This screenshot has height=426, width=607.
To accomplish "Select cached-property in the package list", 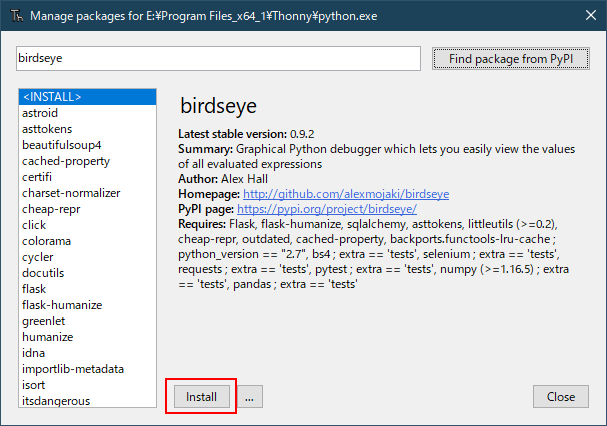I will point(87,161).
